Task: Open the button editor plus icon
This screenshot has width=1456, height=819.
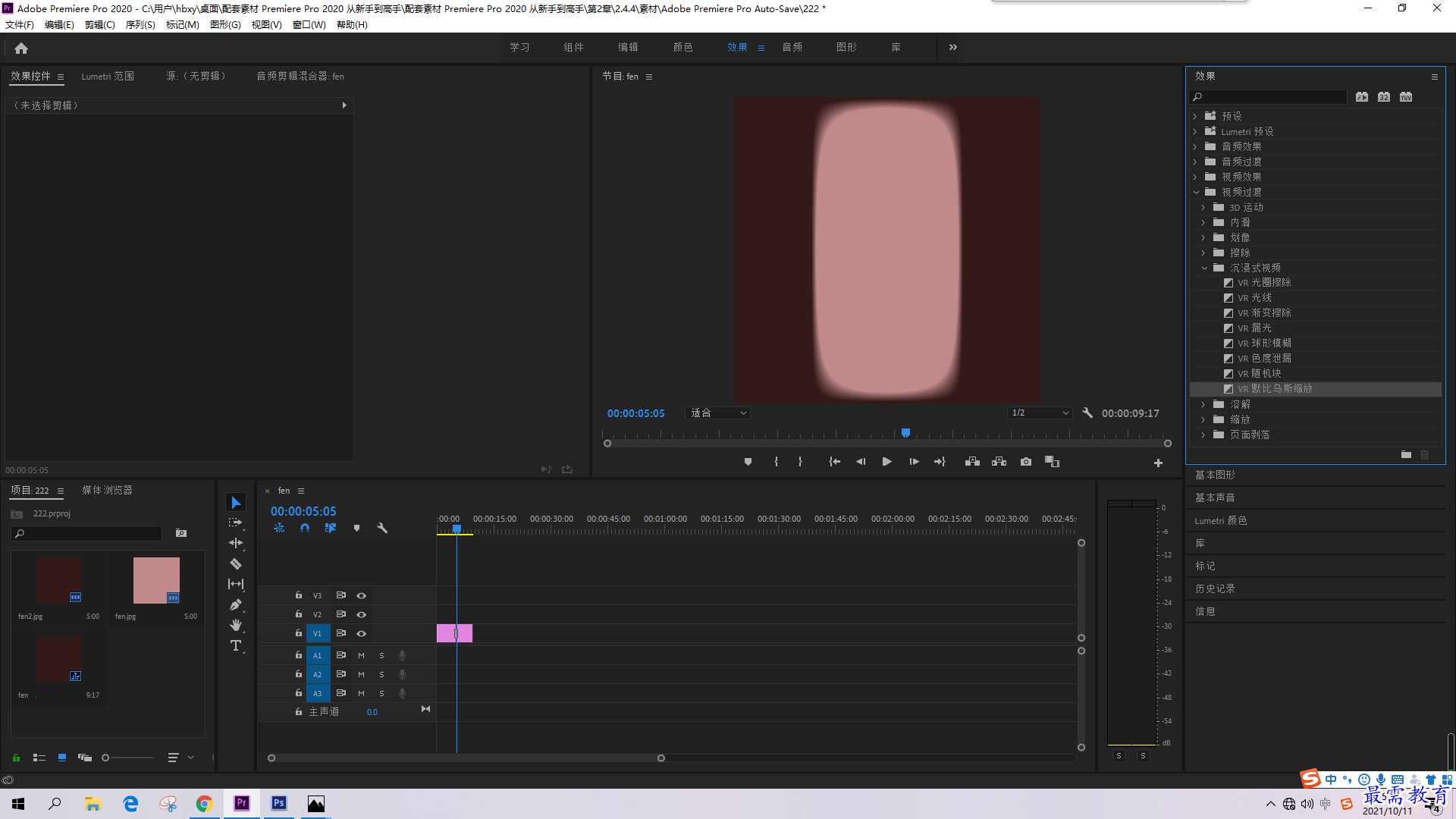Action: coord(1158,463)
